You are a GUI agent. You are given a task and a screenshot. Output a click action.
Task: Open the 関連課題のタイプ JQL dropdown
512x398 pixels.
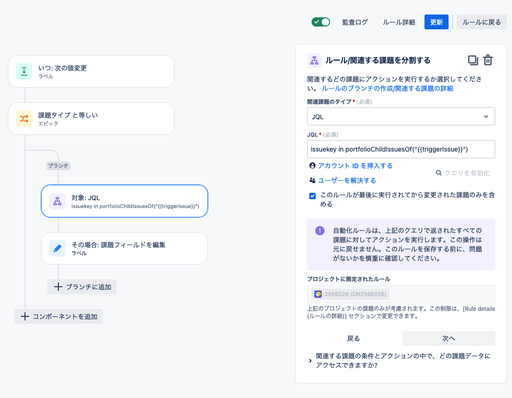401,117
